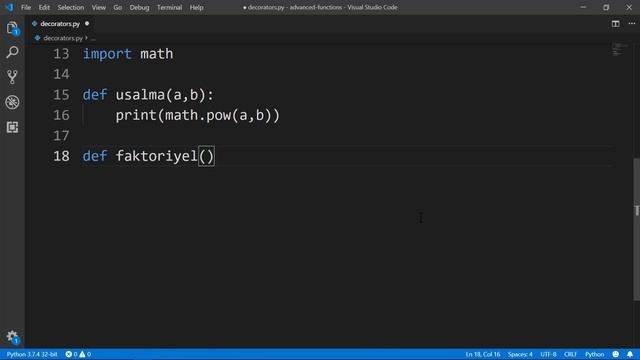The width and height of the screenshot is (640, 360).
Task: Place cursor inside faktoriyel parentheses
Action: pyautogui.click(x=206, y=156)
